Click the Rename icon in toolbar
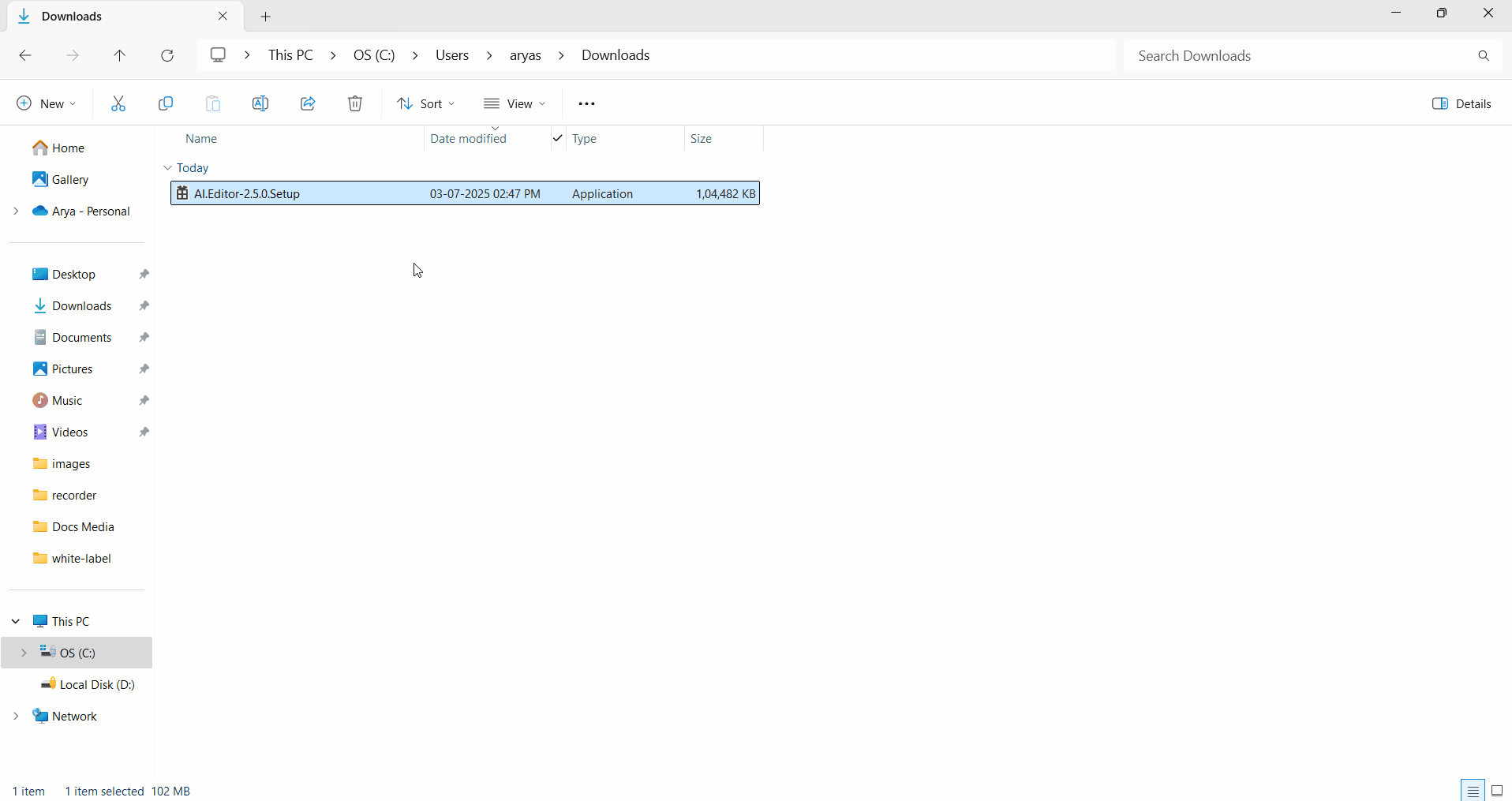 260,103
